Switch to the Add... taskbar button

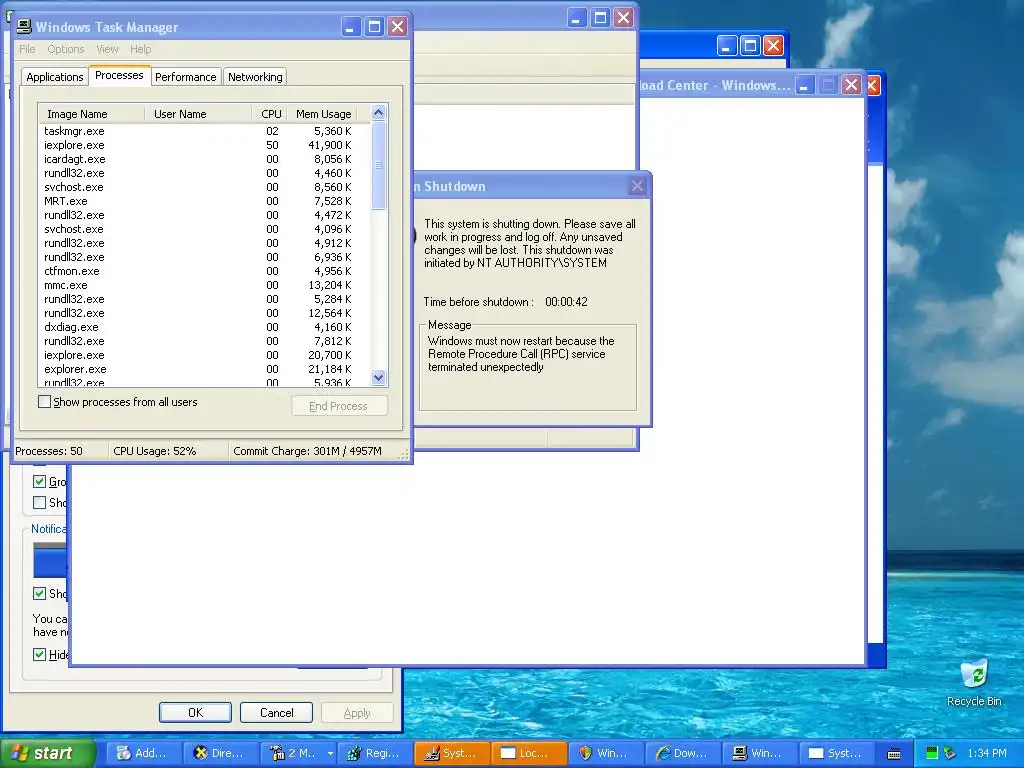pos(142,753)
